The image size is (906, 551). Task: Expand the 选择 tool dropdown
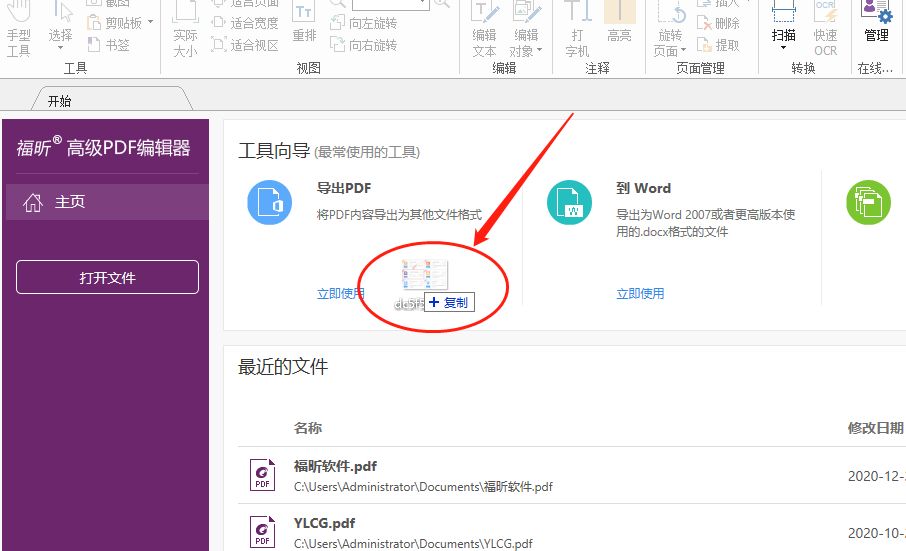coord(61,49)
